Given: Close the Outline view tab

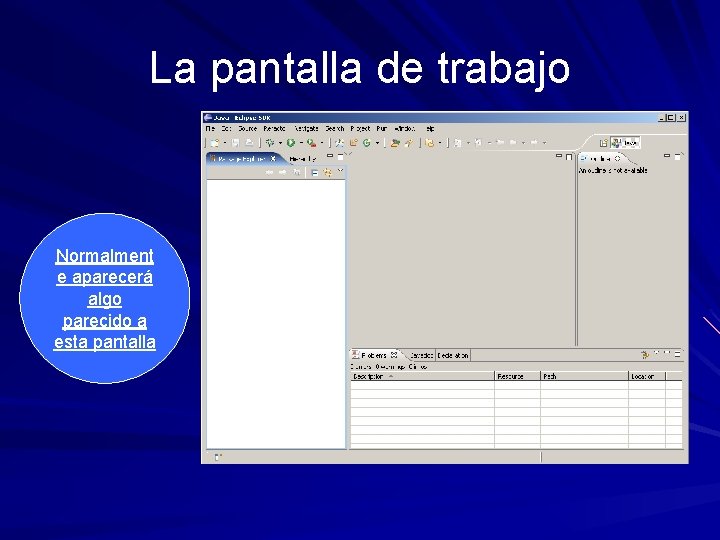Looking at the screenshot, I should (x=618, y=158).
